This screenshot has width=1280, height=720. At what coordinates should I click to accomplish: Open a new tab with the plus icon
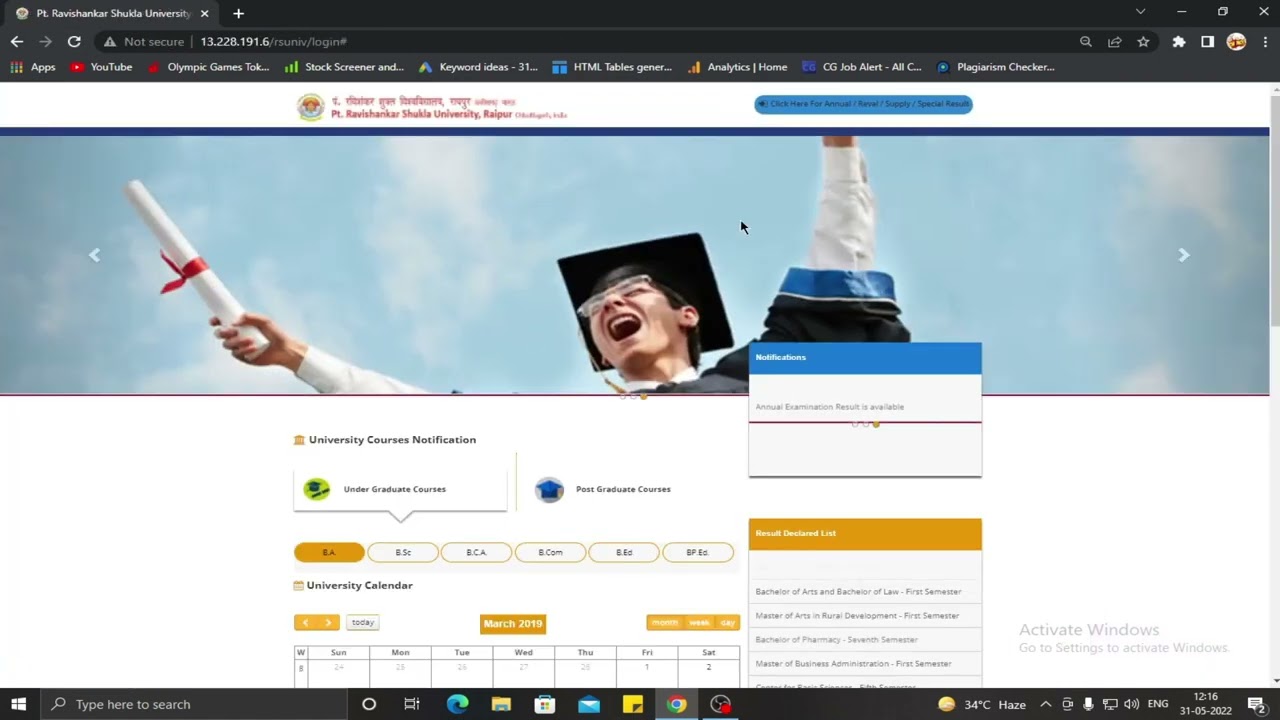(x=238, y=14)
